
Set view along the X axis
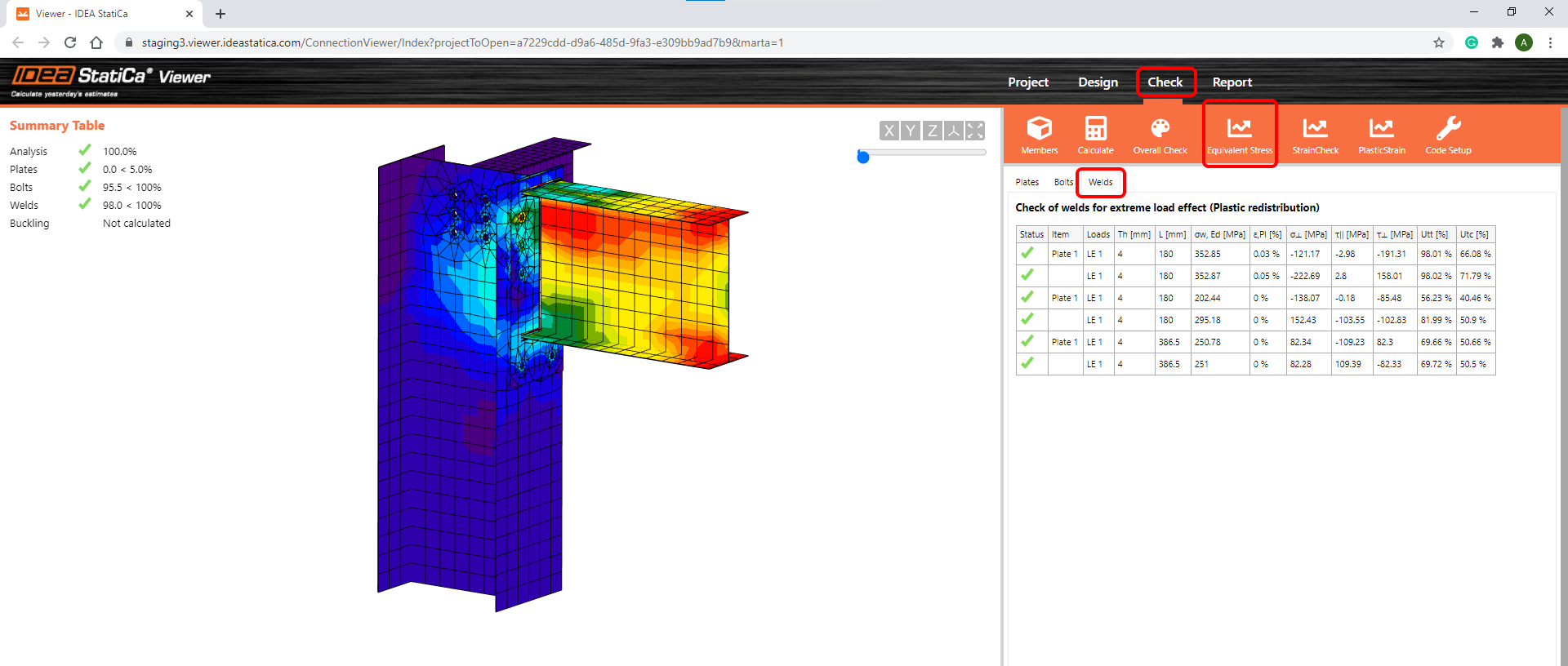click(x=889, y=131)
